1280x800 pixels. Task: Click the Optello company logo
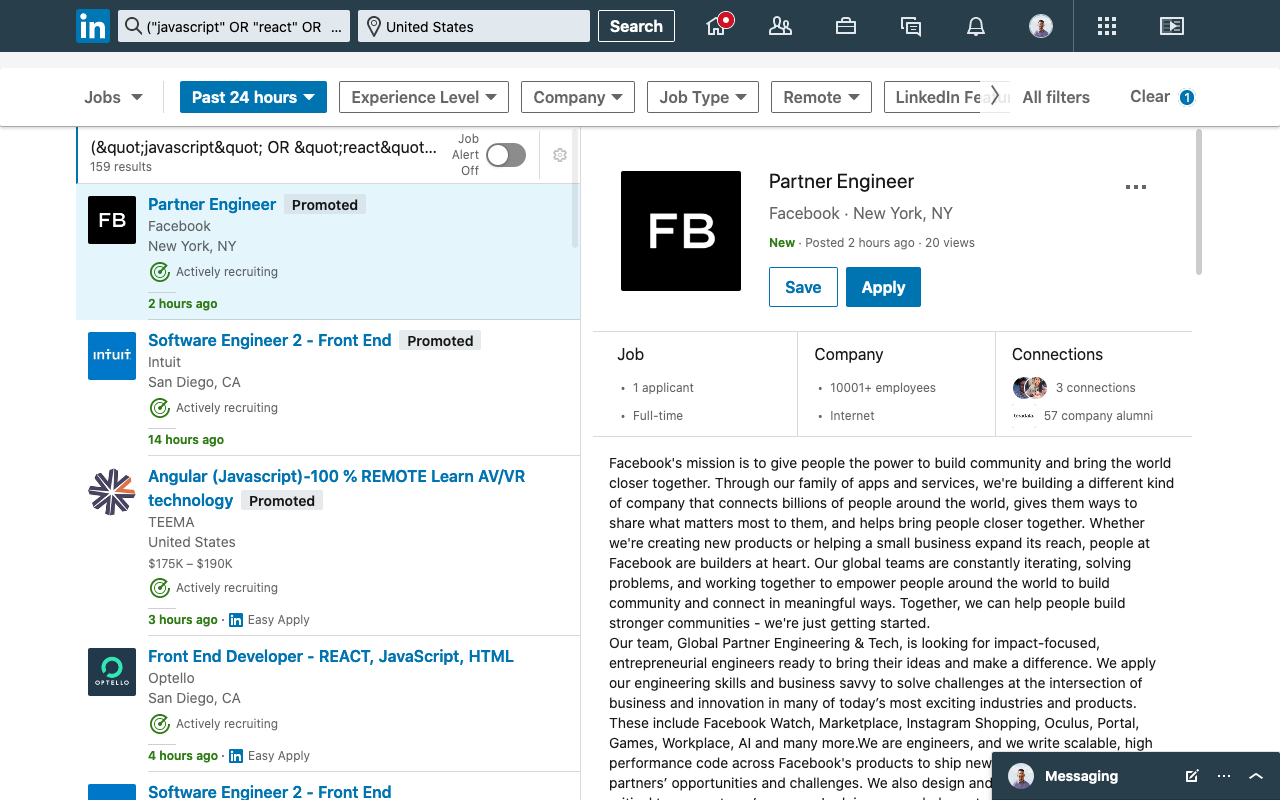tap(112, 672)
